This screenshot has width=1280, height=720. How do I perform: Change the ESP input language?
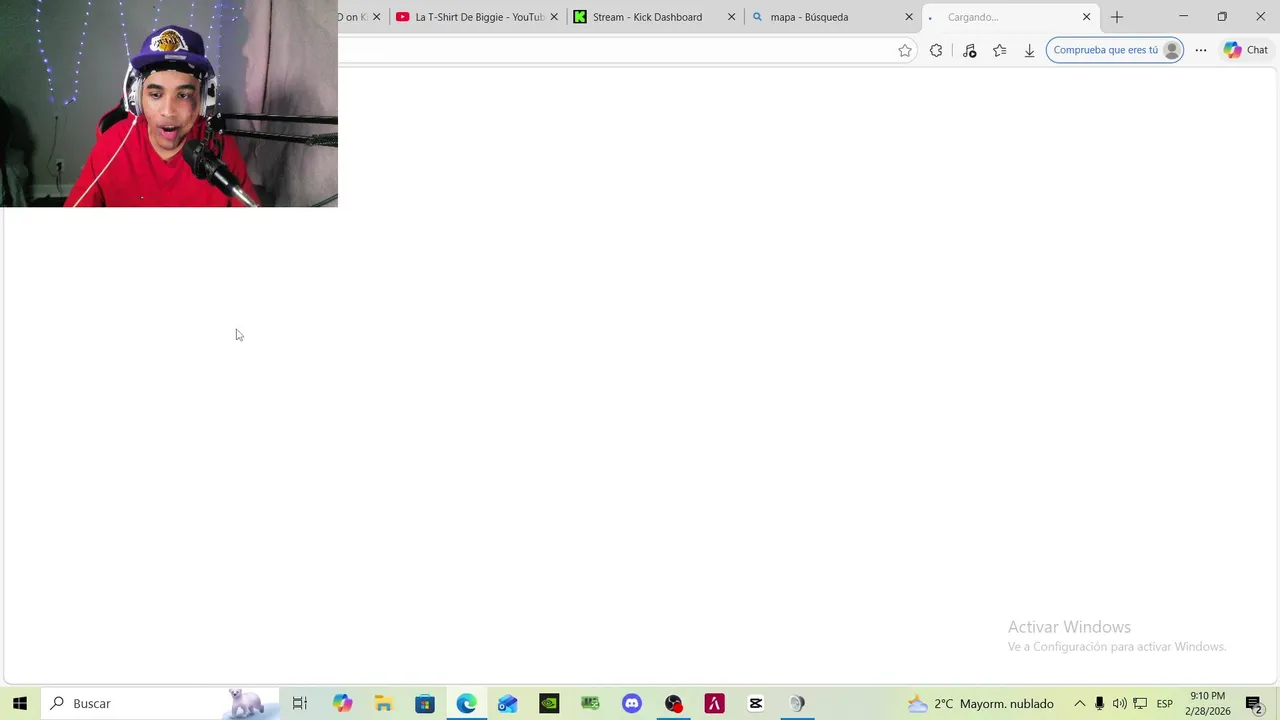coord(1165,703)
